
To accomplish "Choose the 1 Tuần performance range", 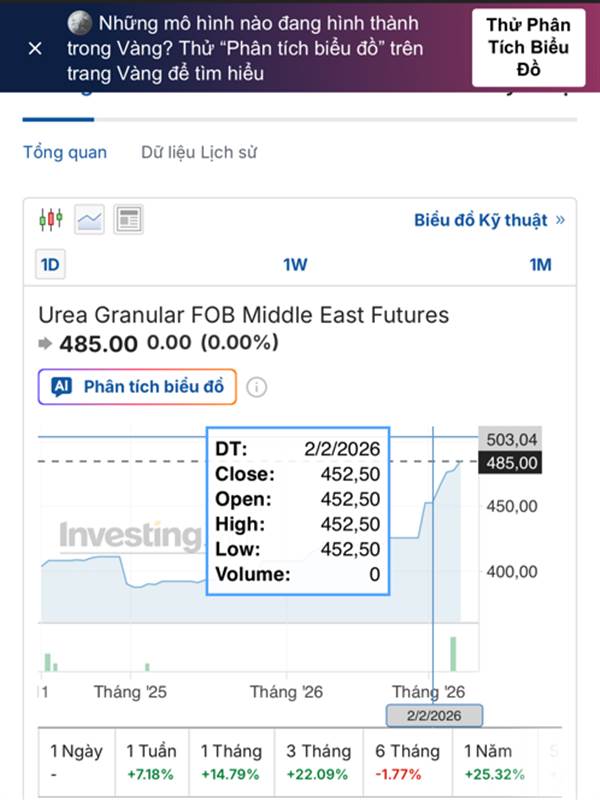I will [x=151, y=760].
